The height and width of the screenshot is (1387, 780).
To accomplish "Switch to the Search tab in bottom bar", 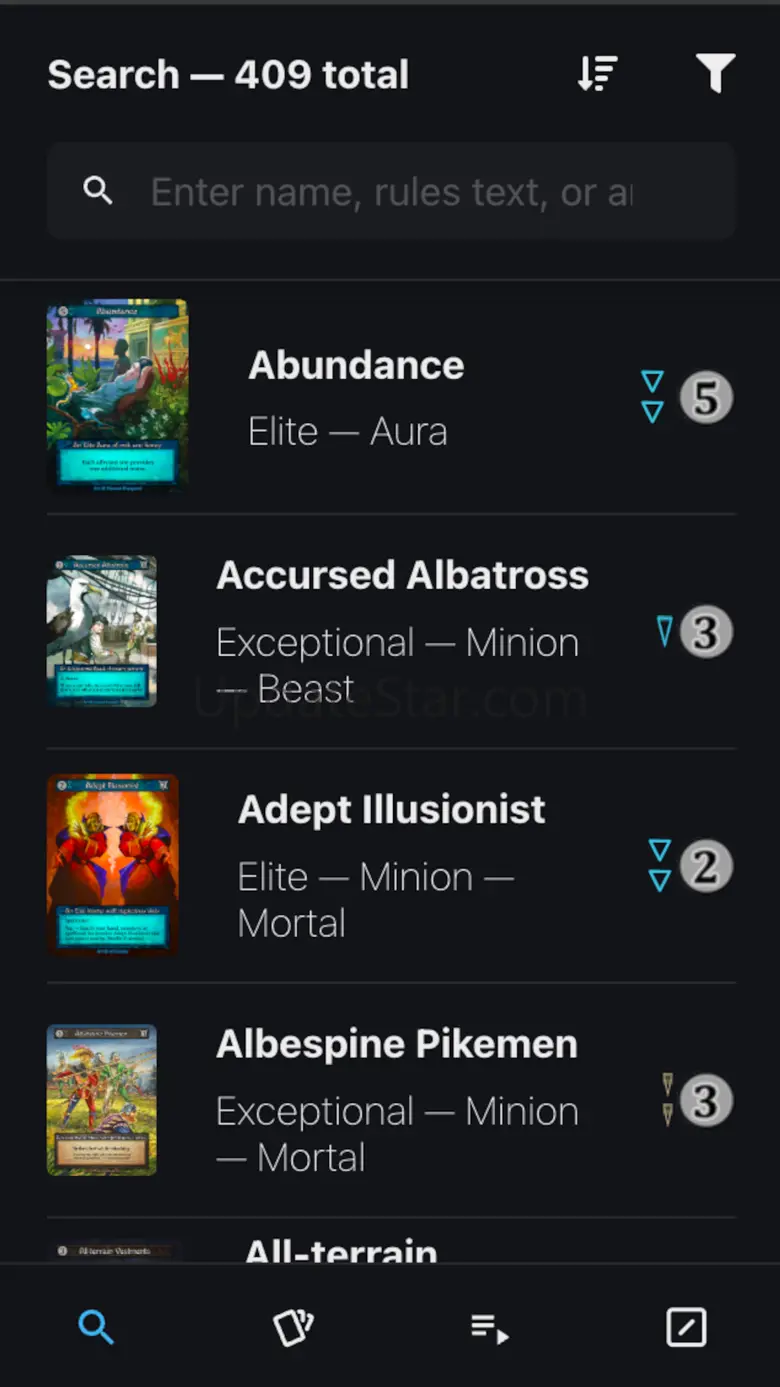I will [x=96, y=1328].
